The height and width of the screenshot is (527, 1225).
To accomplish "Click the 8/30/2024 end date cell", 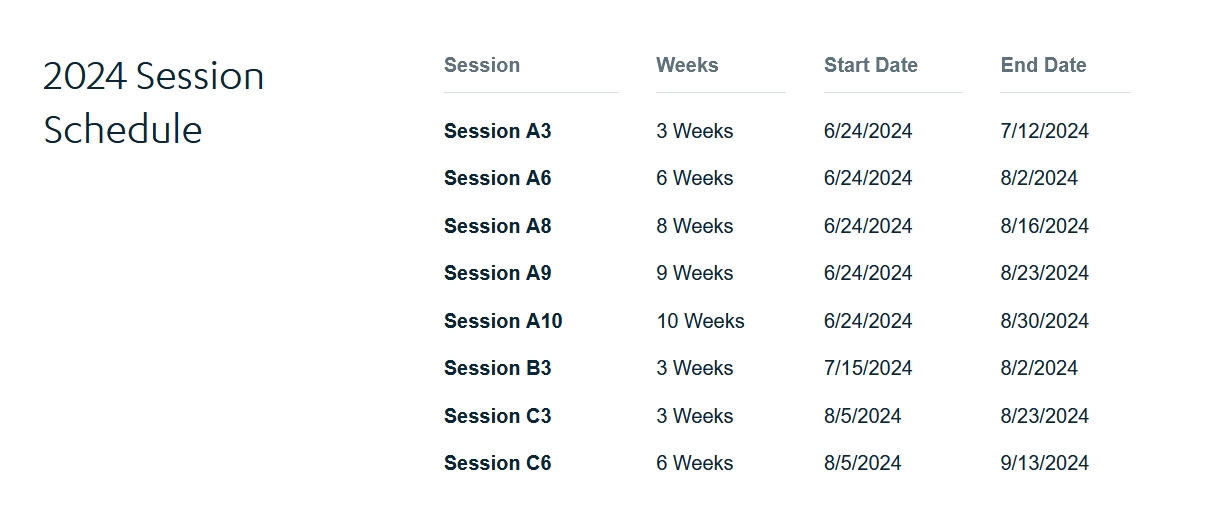I will pyautogui.click(x=1044, y=321).
